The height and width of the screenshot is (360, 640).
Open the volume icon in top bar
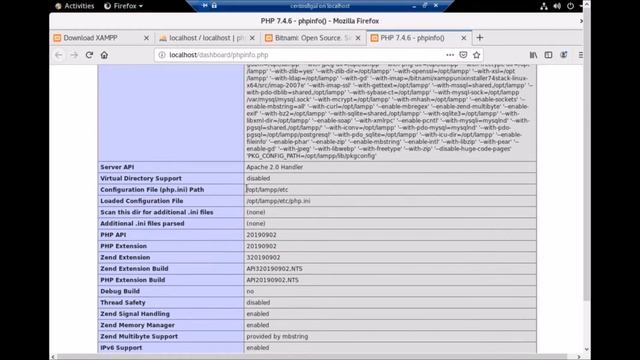[x=557, y=6]
